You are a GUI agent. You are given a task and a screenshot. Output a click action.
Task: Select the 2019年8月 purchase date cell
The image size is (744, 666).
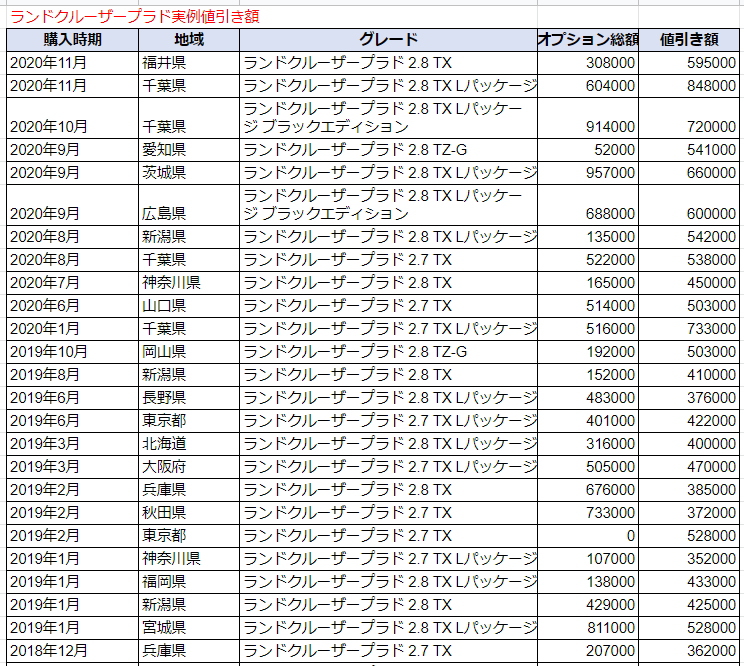tap(73, 375)
